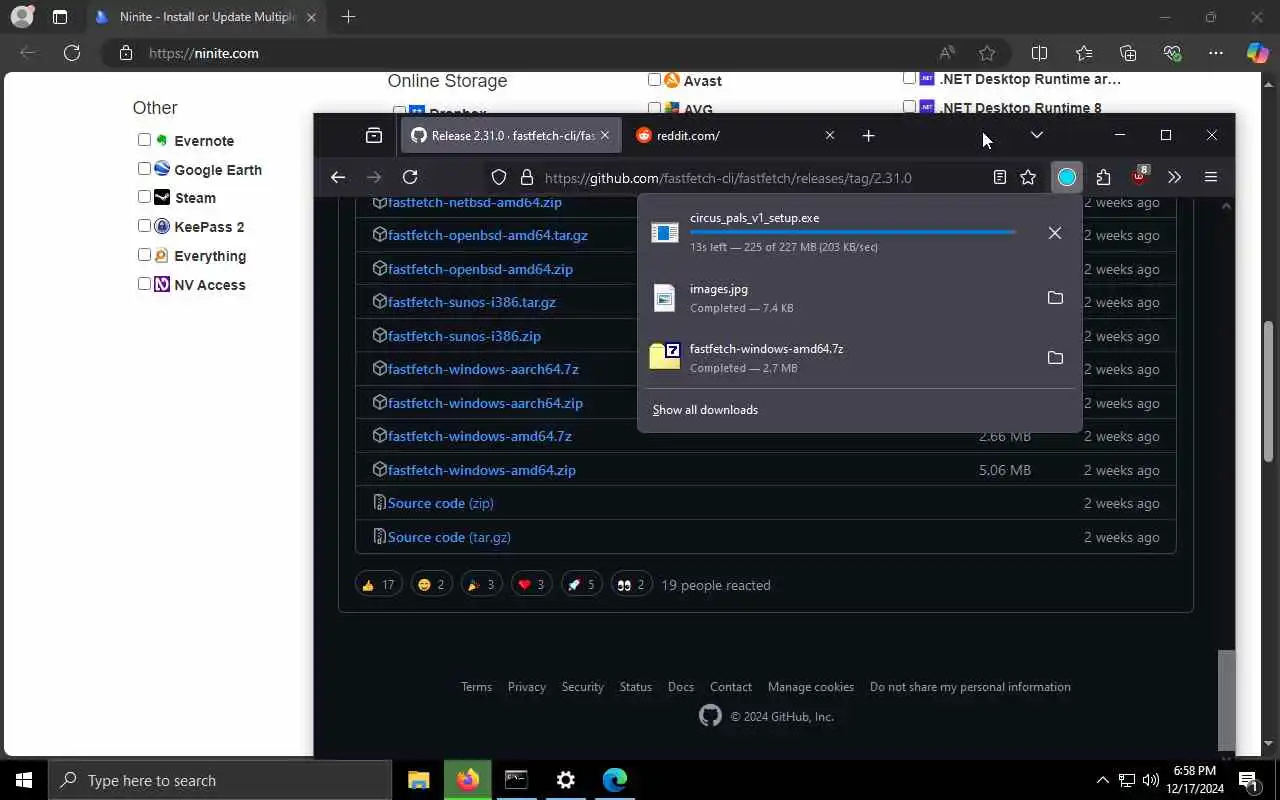The image size is (1280, 800).
Task: Tick the Avast checkbox on Ninite
Action: (x=654, y=80)
